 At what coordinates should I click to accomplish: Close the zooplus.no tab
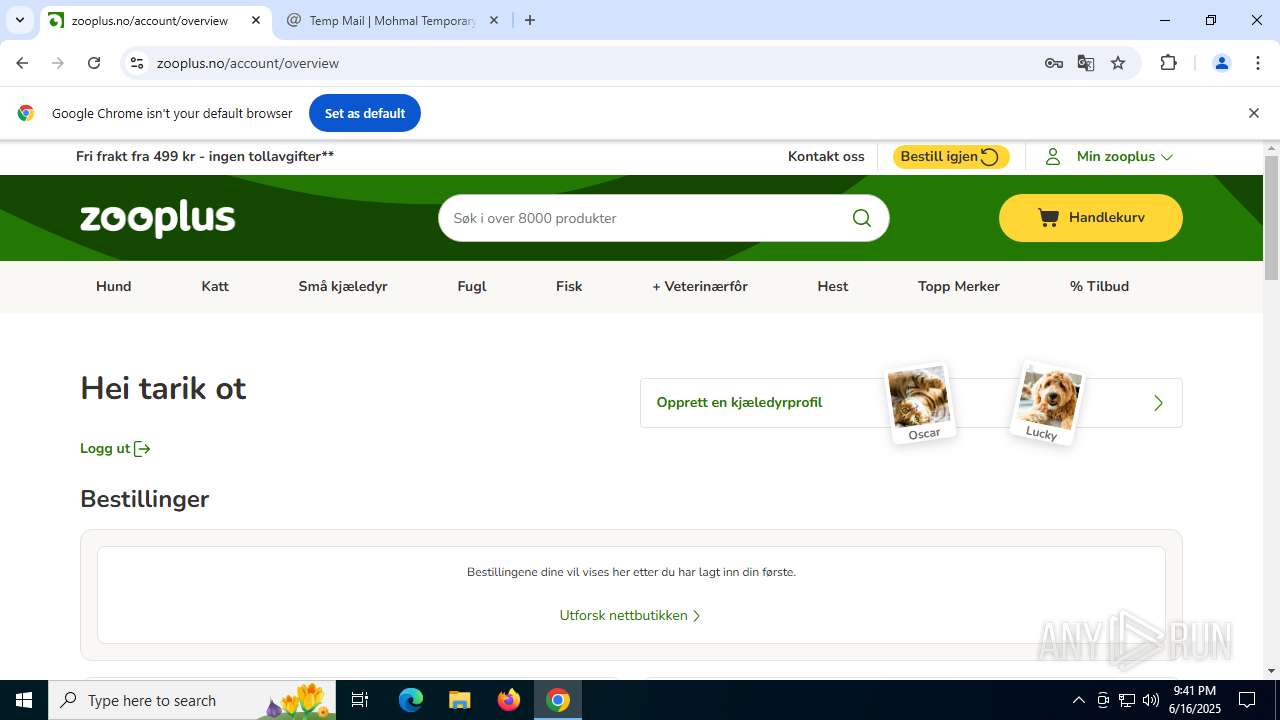pos(256,20)
